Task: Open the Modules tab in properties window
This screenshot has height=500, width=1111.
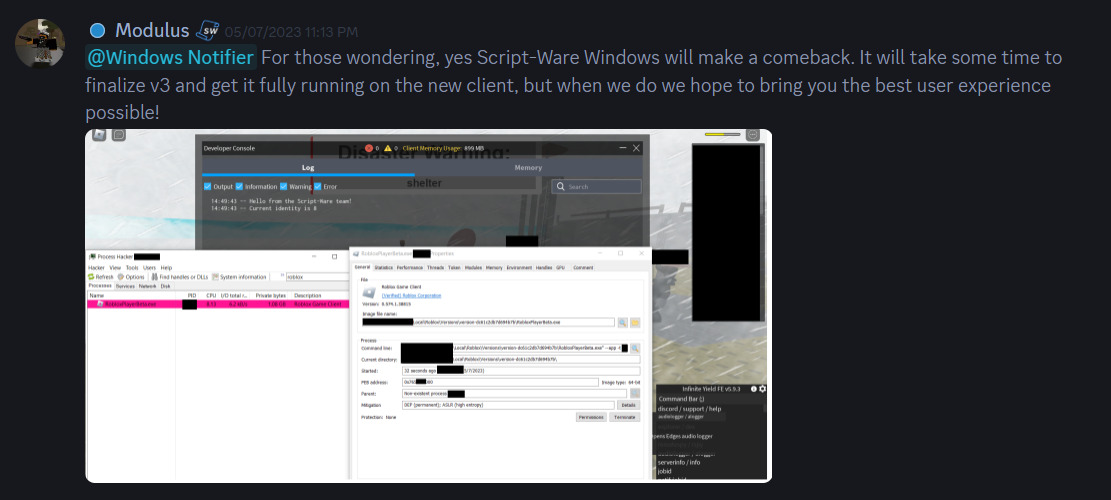Action: click(x=473, y=268)
